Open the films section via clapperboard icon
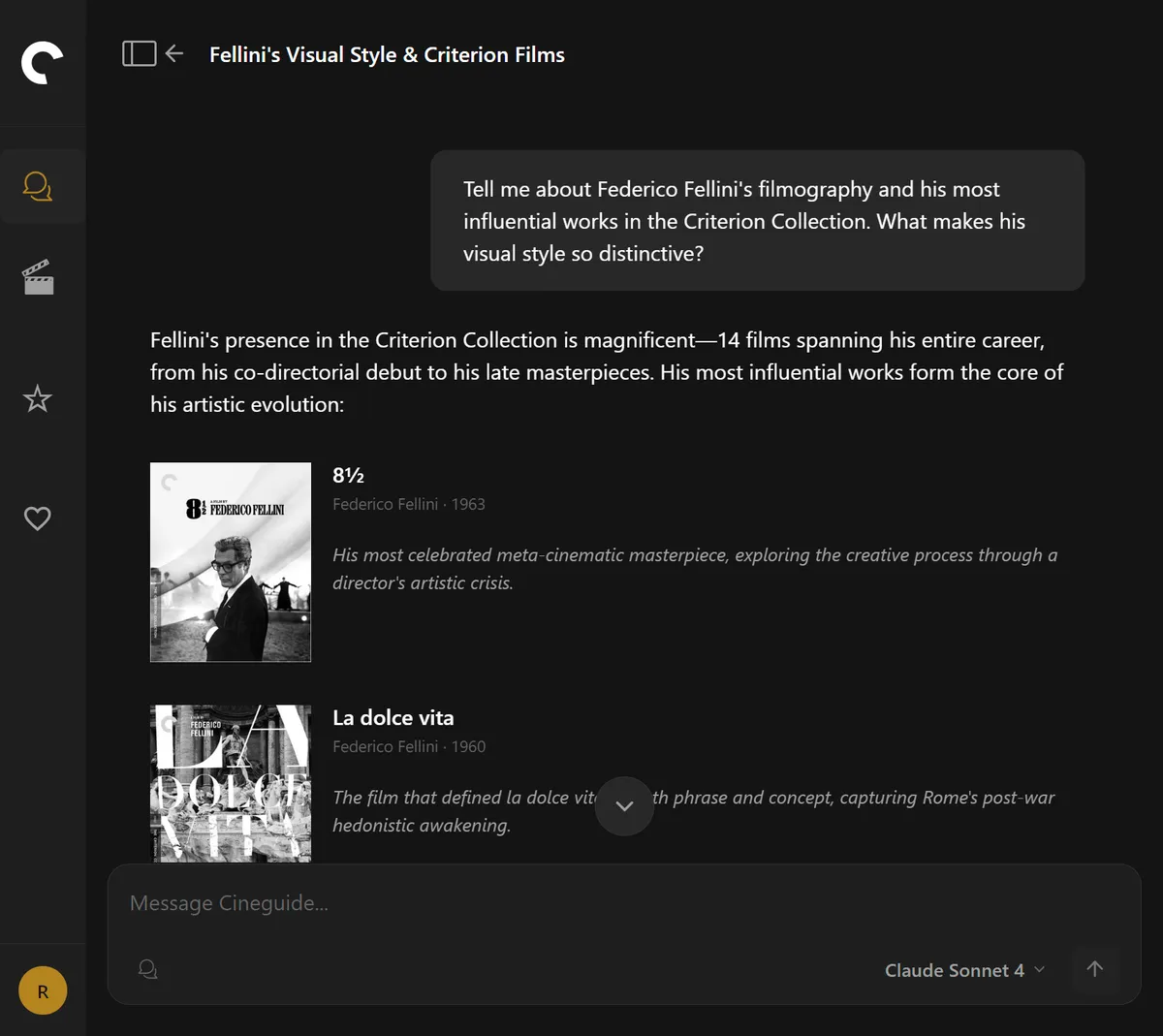Image resolution: width=1163 pixels, height=1036 pixels. pyautogui.click(x=37, y=276)
